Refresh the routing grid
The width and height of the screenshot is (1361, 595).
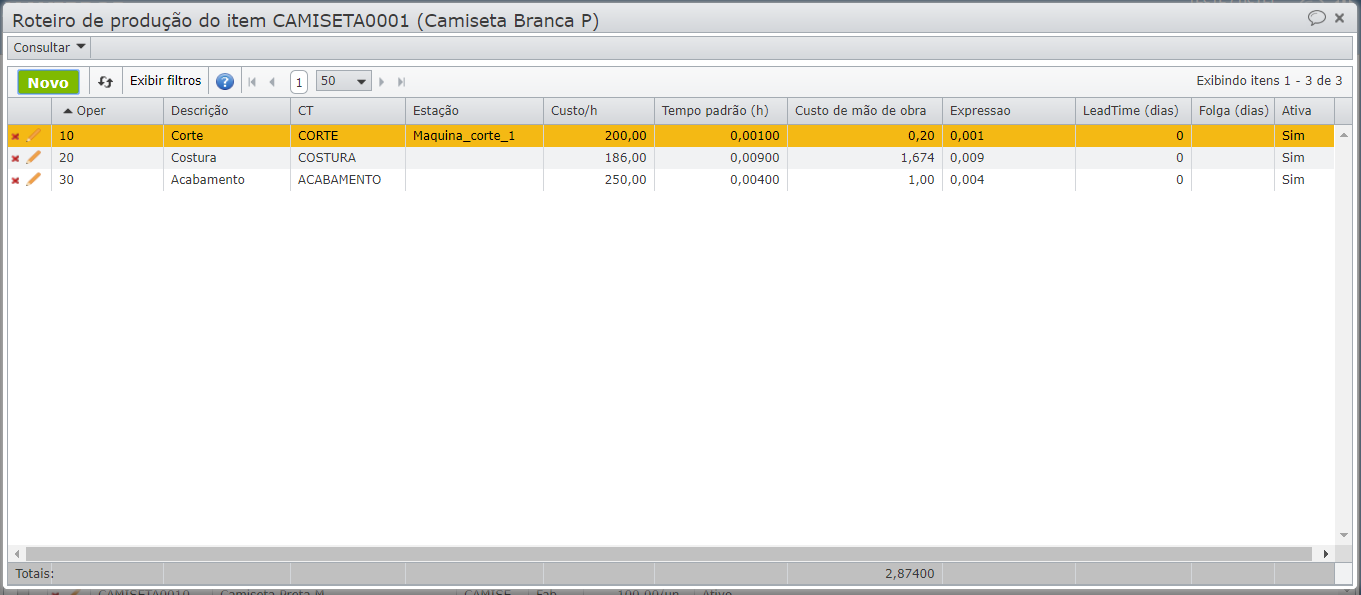coord(105,82)
